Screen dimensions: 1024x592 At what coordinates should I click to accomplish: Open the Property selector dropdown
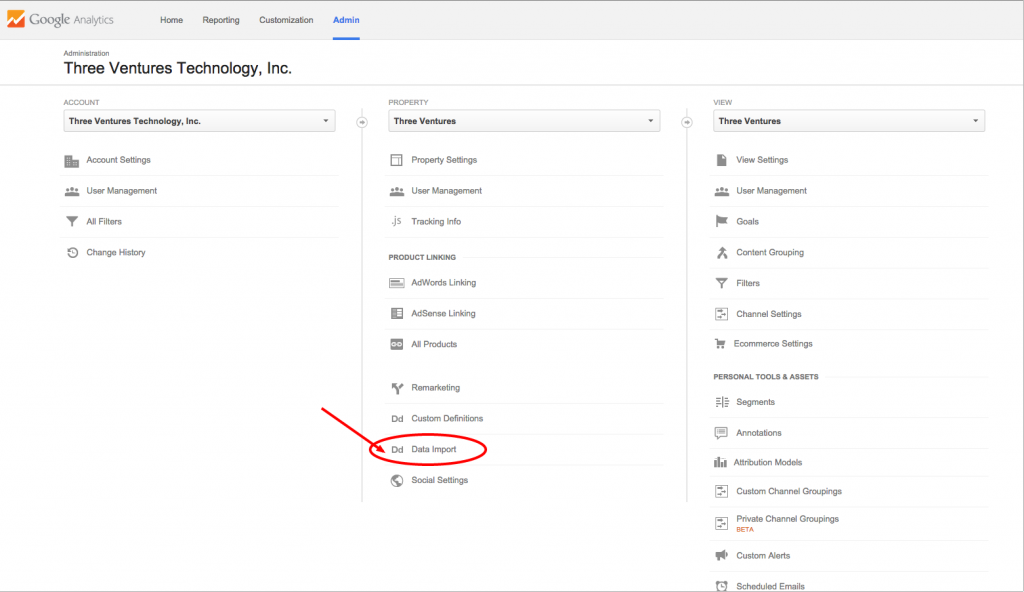click(x=524, y=121)
